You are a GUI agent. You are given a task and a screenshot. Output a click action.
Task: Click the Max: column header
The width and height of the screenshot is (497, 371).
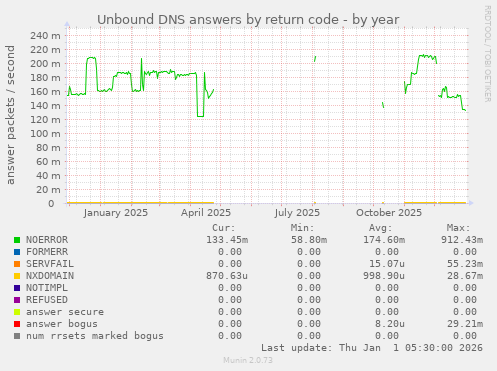tap(459, 228)
